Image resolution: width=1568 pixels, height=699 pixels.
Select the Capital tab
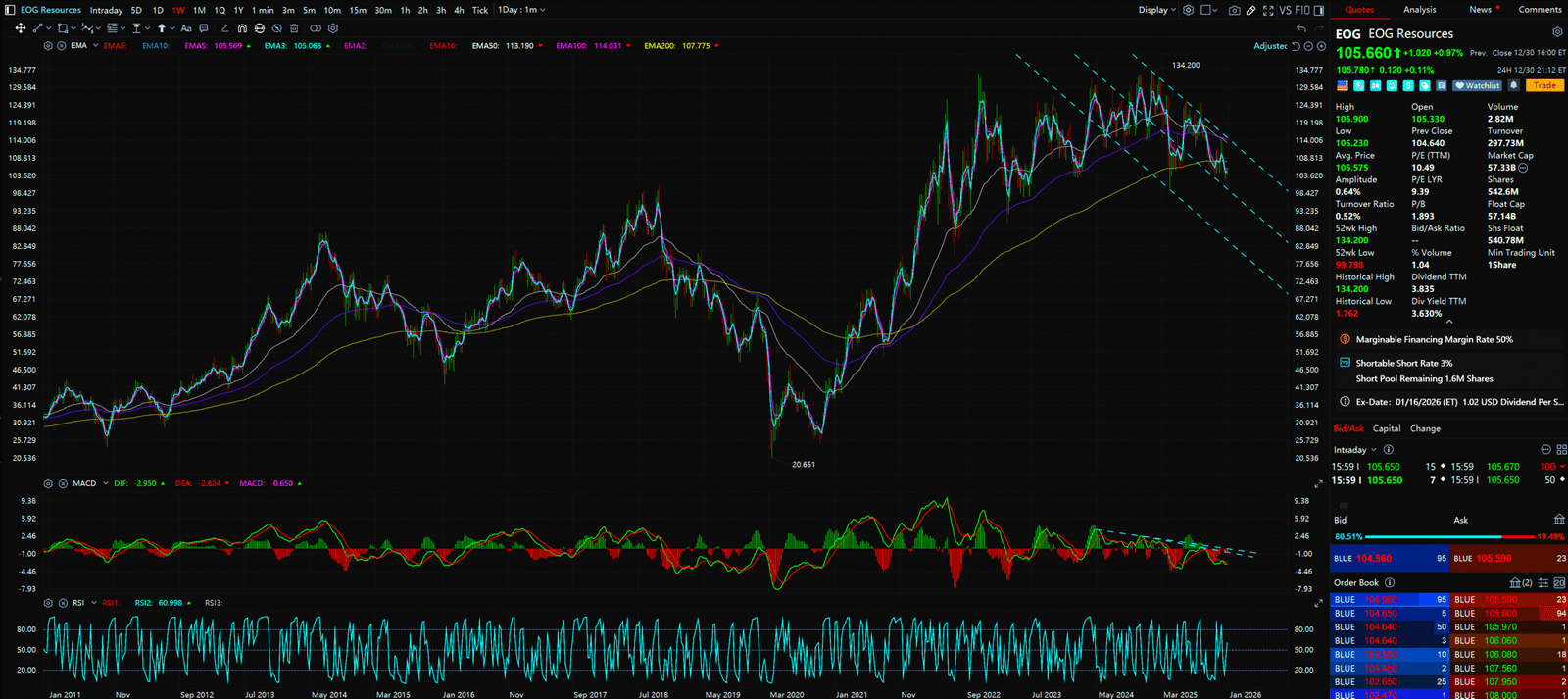pos(1386,428)
